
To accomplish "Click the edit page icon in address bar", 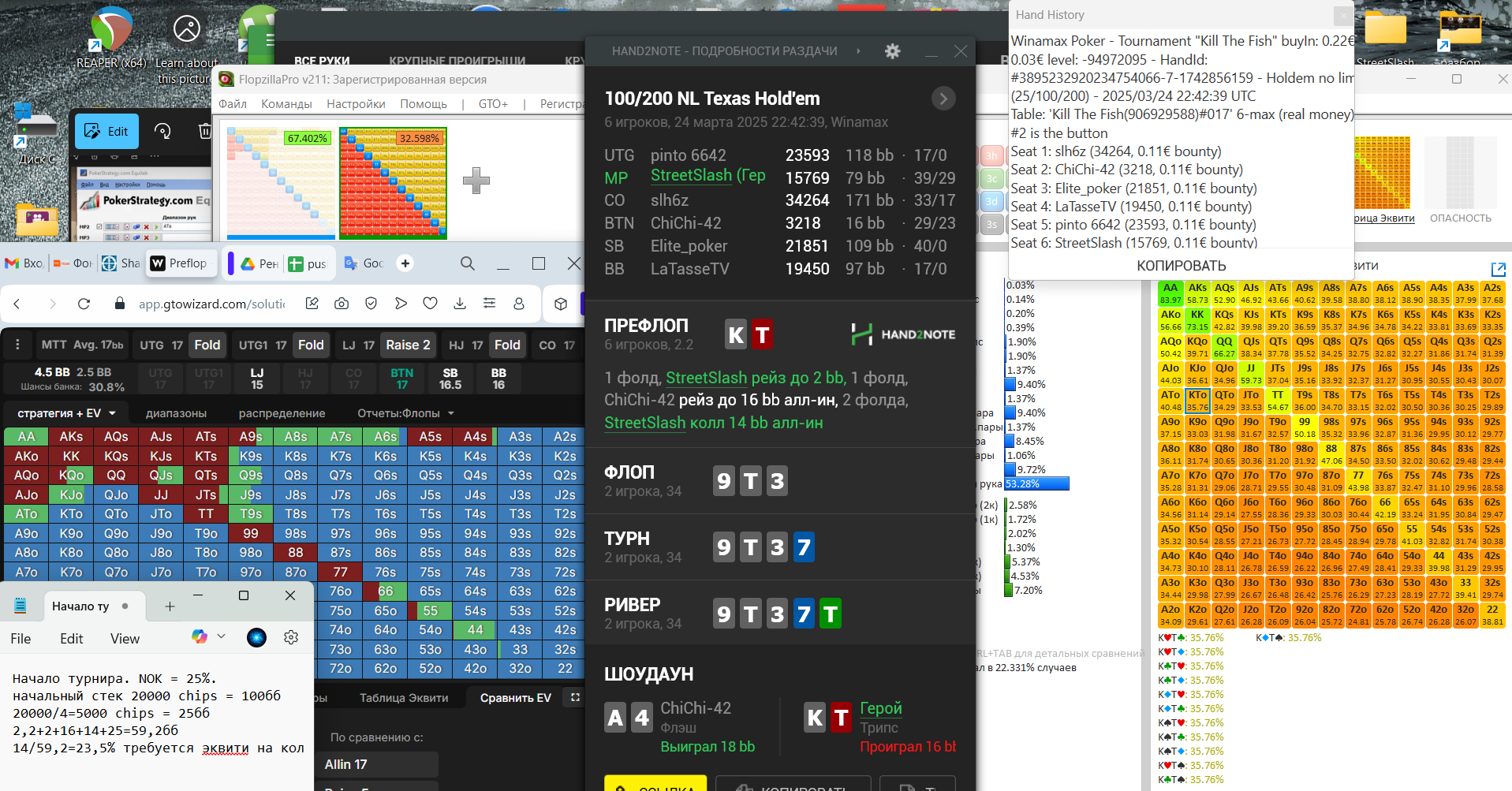I will 312,304.
